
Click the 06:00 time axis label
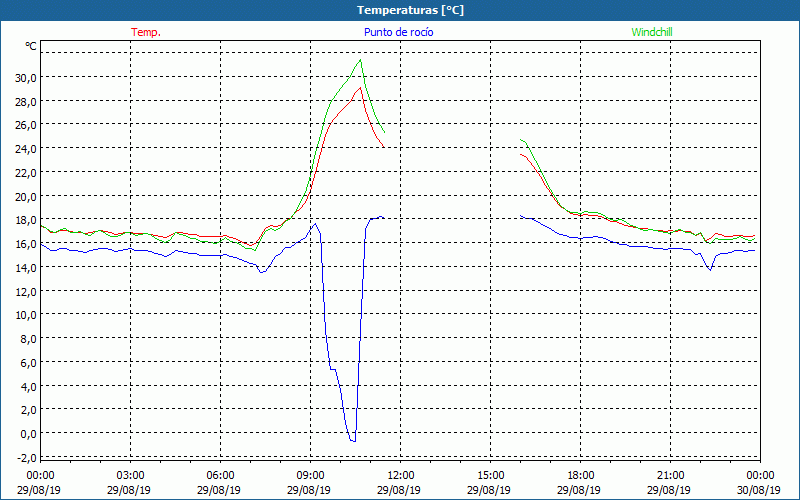click(x=220, y=476)
